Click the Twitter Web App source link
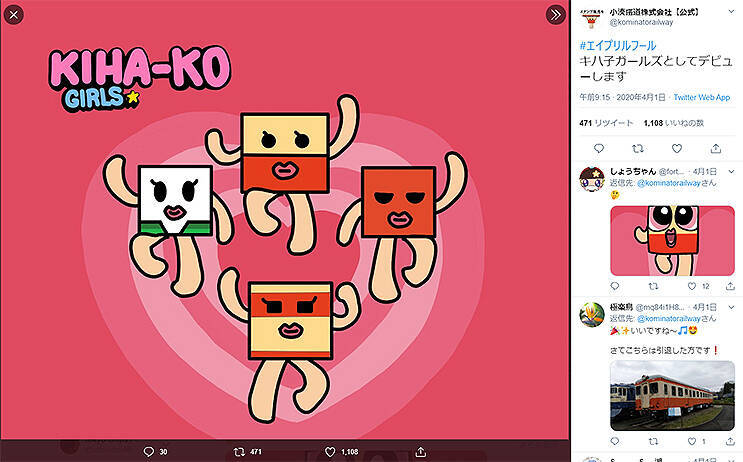The height and width of the screenshot is (462, 743). pyautogui.click(x=699, y=97)
